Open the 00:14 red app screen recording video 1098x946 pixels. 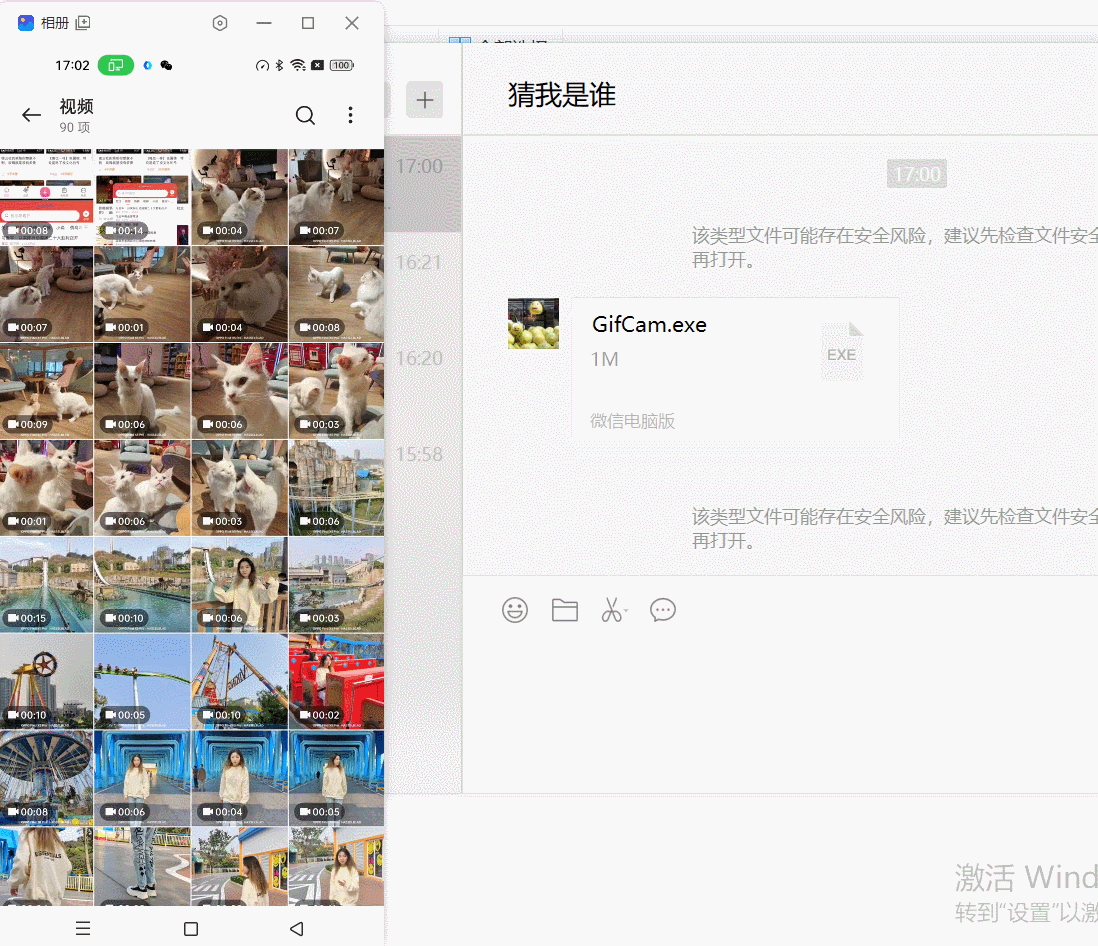click(142, 197)
